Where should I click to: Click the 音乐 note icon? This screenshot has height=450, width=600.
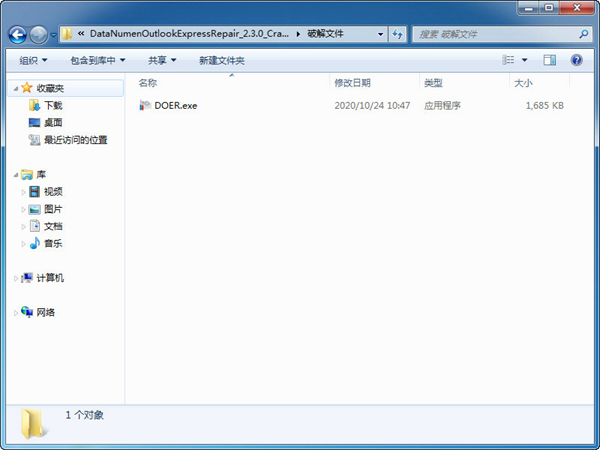coord(35,243)
